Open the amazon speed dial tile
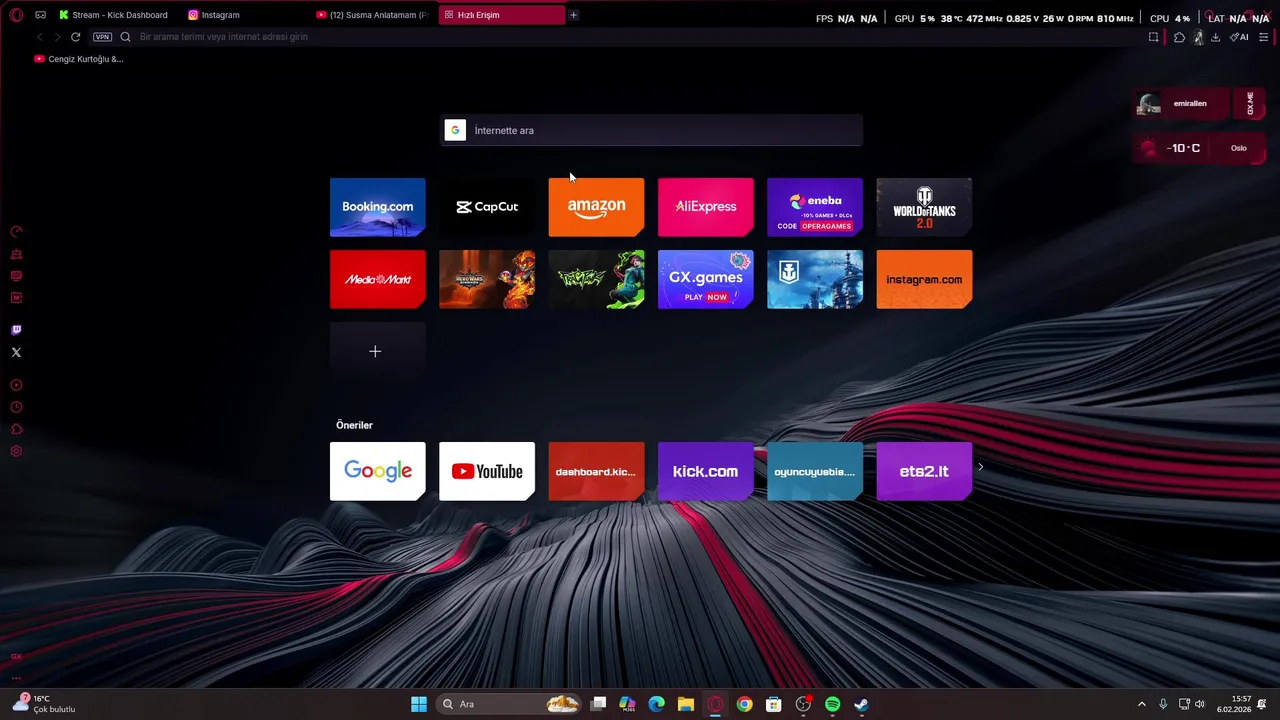 (596, 207)
